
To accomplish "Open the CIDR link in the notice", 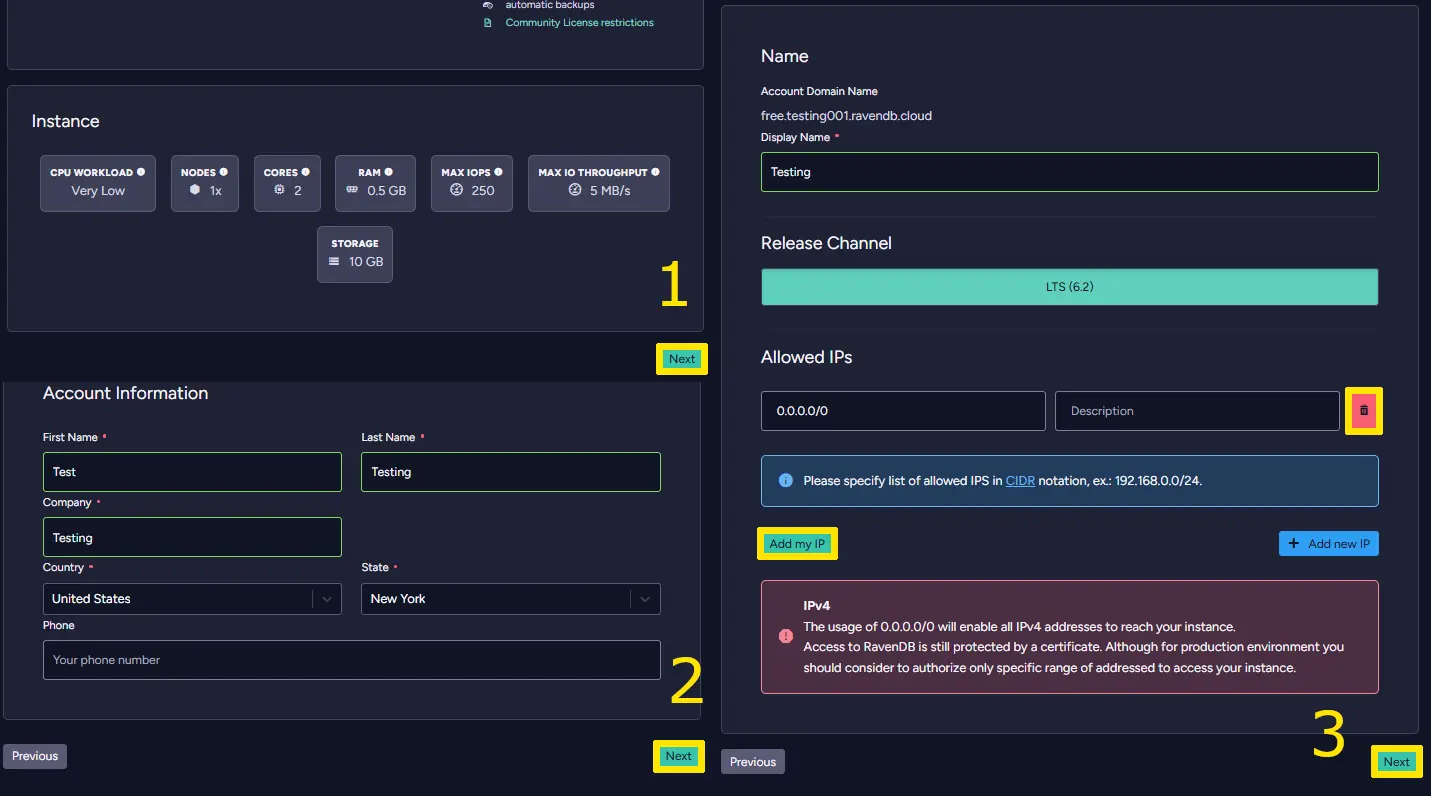I will (1020, 481).
